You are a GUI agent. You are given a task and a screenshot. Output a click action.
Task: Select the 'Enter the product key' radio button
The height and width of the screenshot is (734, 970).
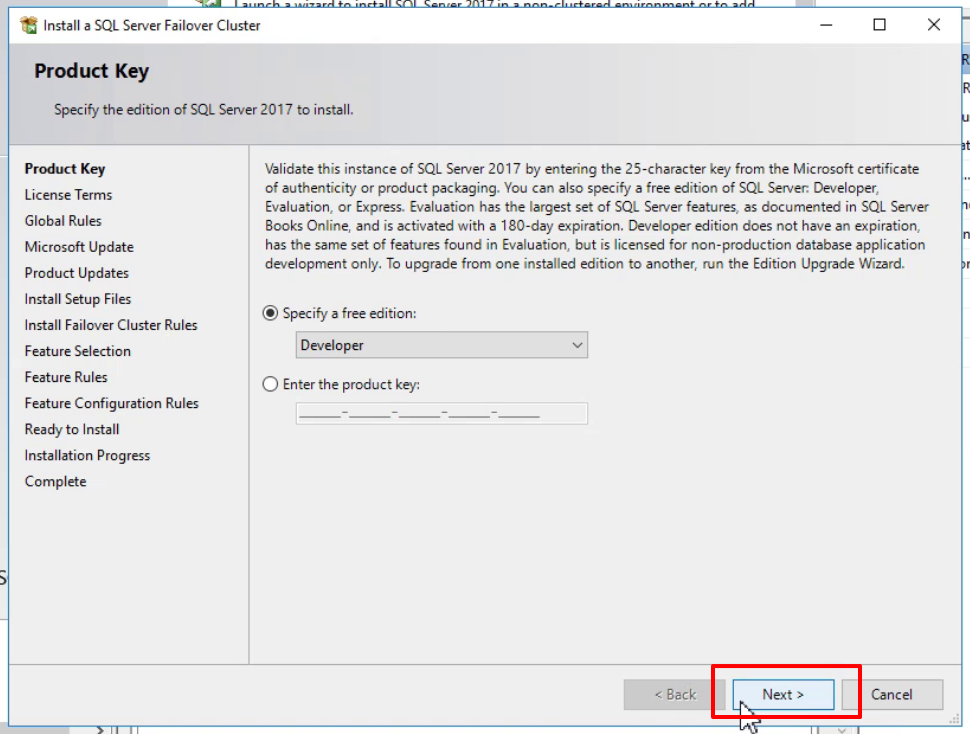(270, 384)
